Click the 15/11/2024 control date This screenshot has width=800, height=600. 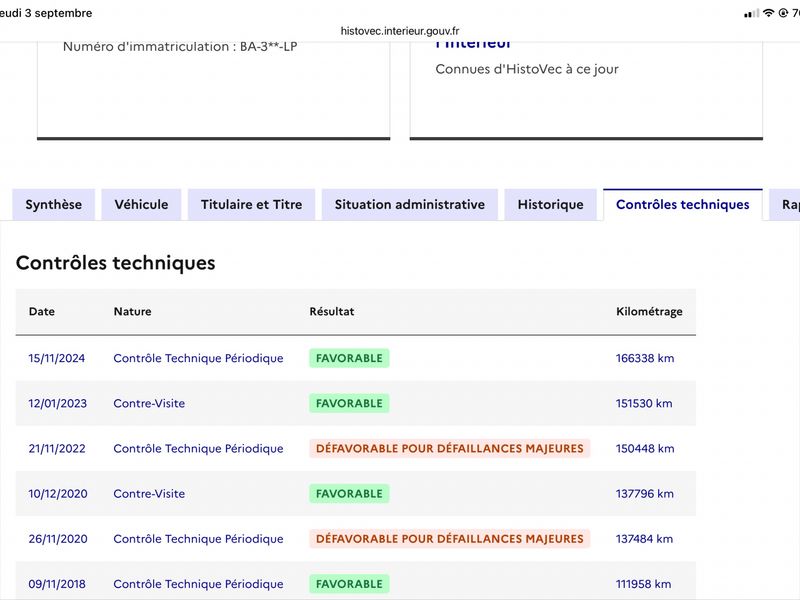coord(57,358)
